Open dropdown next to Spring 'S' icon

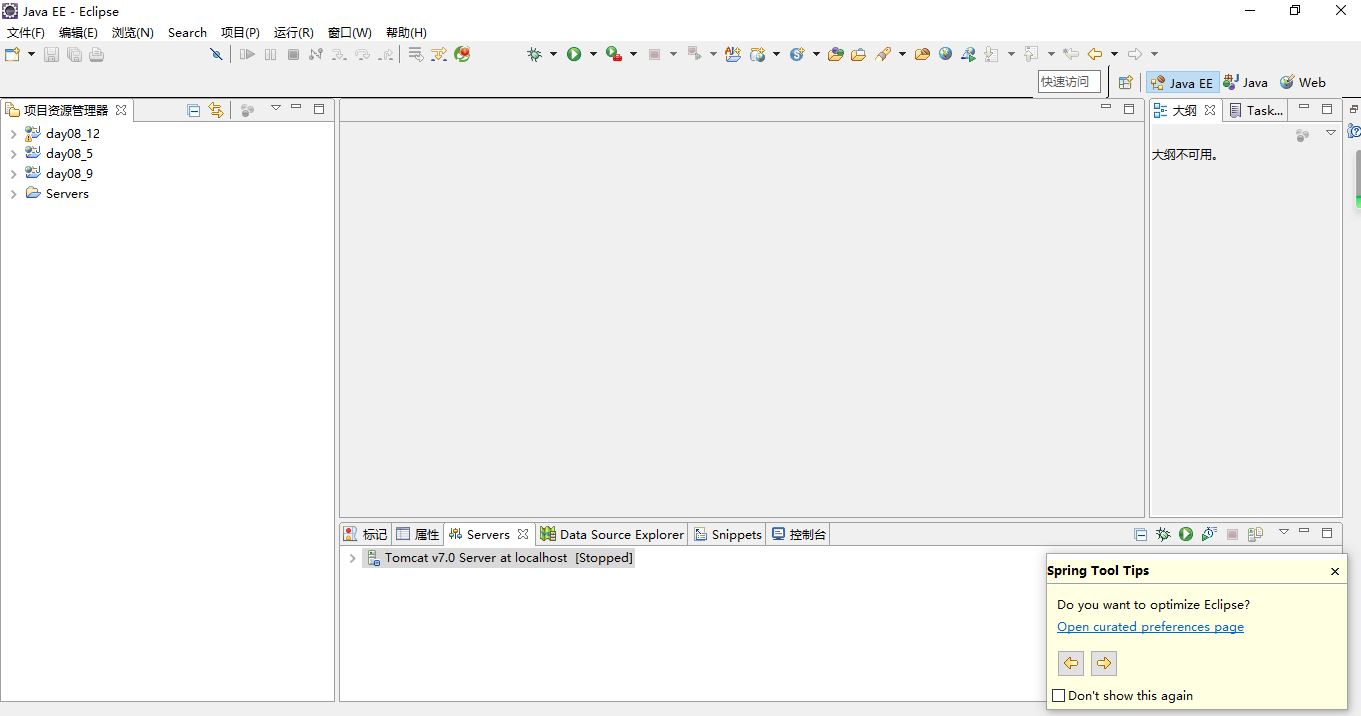(816, 54)
